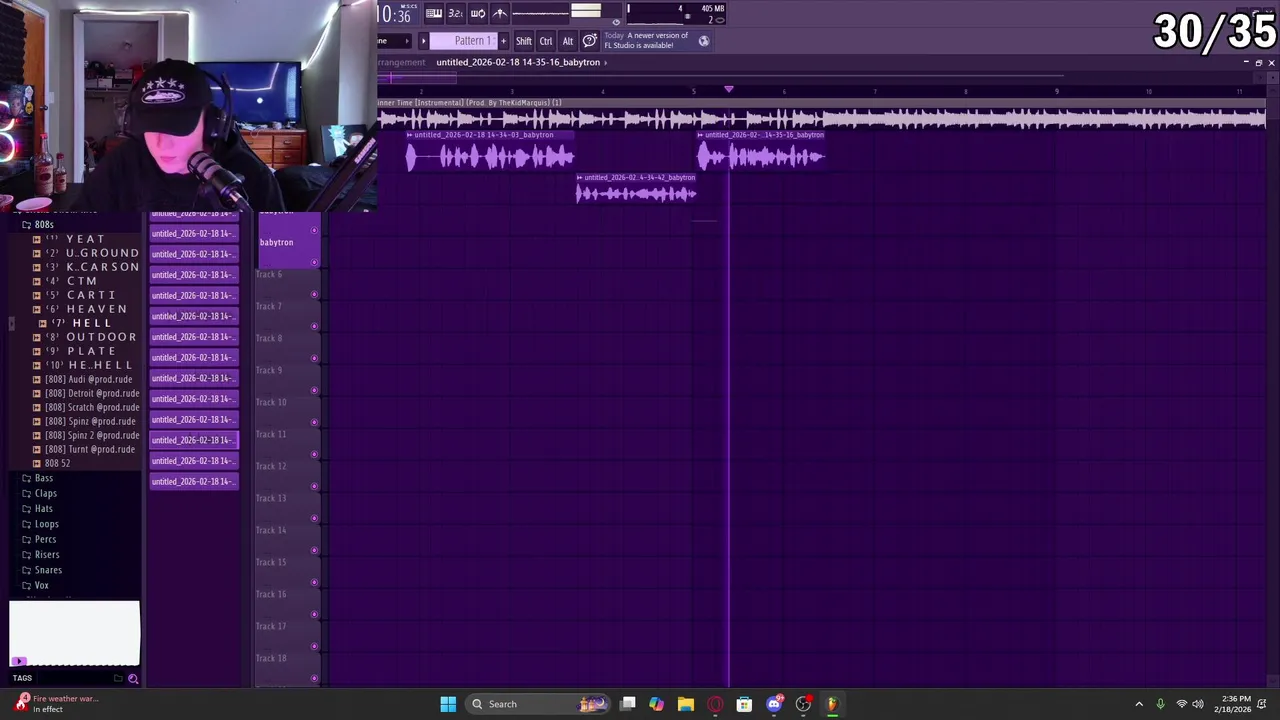The image size is (1280, 720).
Task: Expand the untitled_2026-02-18 14-35-16_babytron breadcrumb arrow
Action: [605, 62]
